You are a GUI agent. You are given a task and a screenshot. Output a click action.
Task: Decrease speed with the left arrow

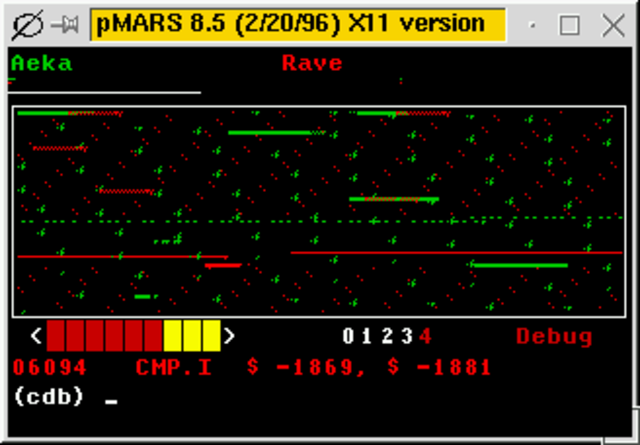pyautogui.click(x=36, y=336)
